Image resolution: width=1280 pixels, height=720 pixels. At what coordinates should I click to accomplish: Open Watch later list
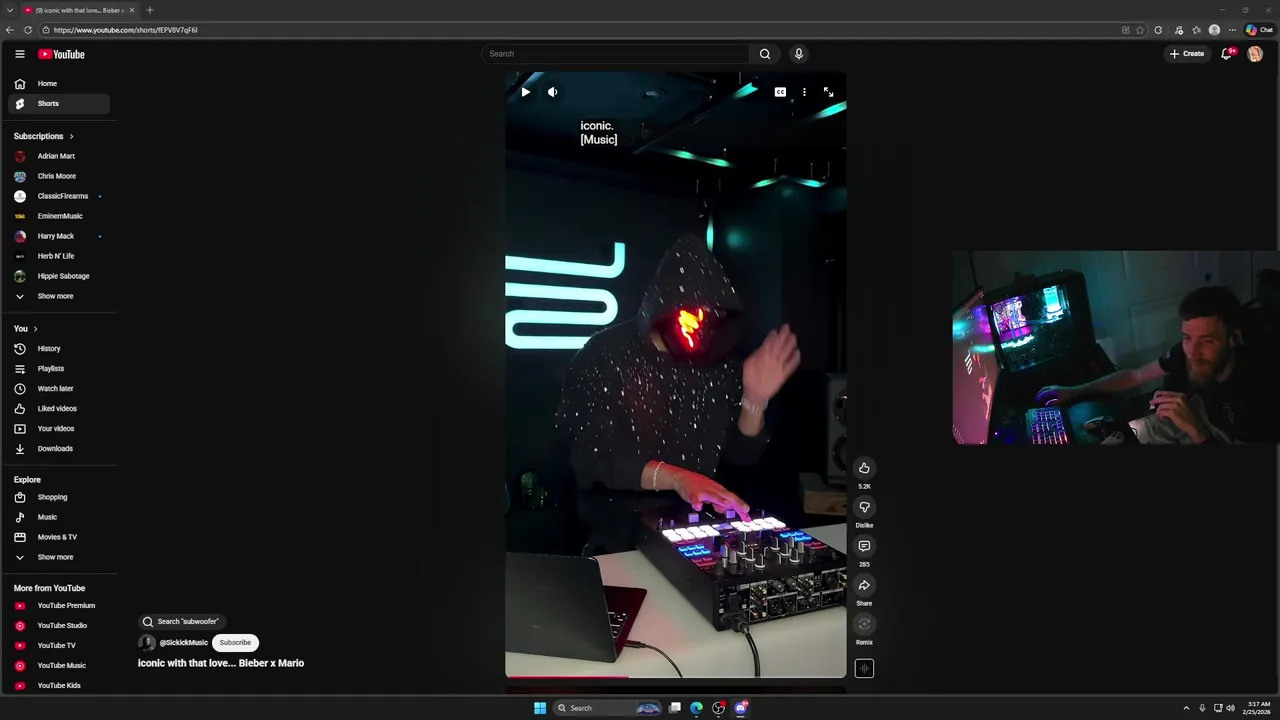pos(59,389)
